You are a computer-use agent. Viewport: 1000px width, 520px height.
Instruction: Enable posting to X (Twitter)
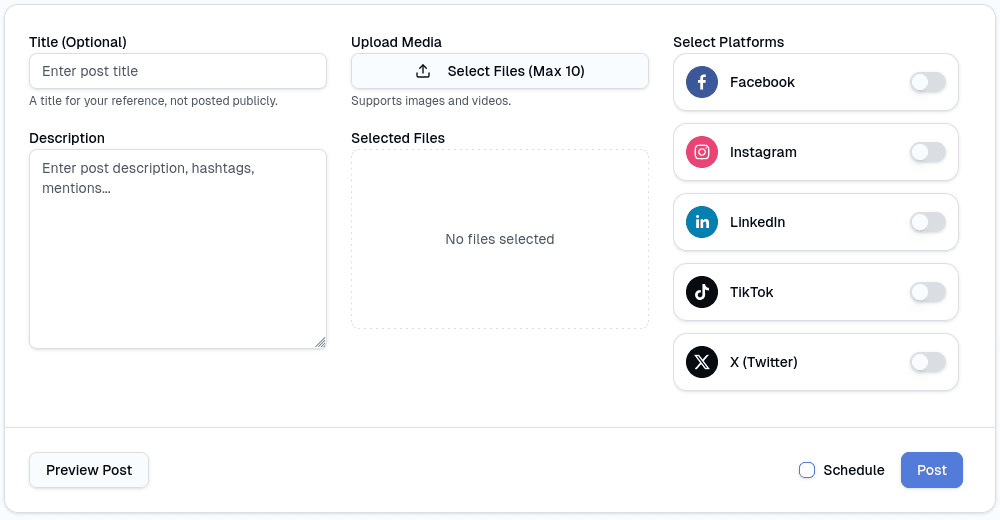pyautogui.click(x=927, y=362)
